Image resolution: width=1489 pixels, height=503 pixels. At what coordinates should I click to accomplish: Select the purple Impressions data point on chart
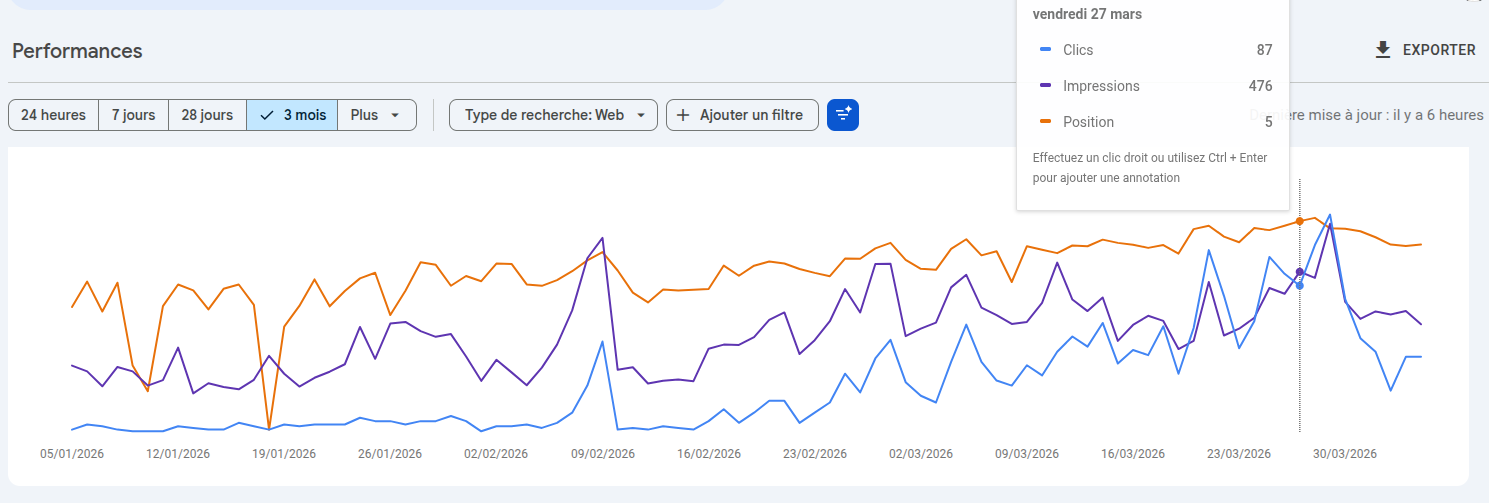1299,272
